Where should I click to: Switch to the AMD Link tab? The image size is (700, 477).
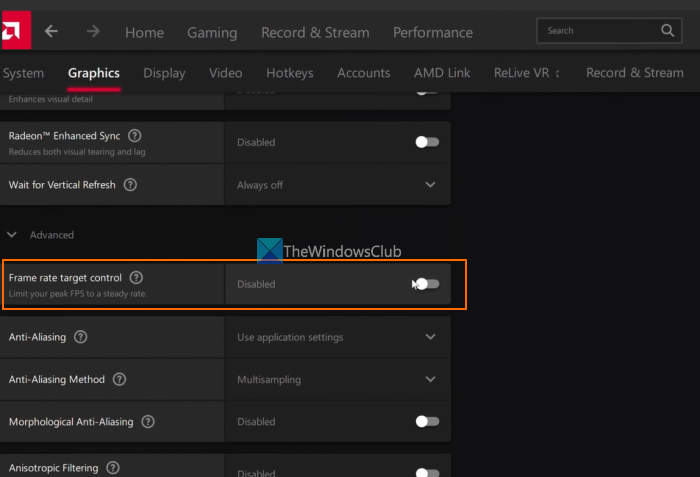(x=442, y=73)
